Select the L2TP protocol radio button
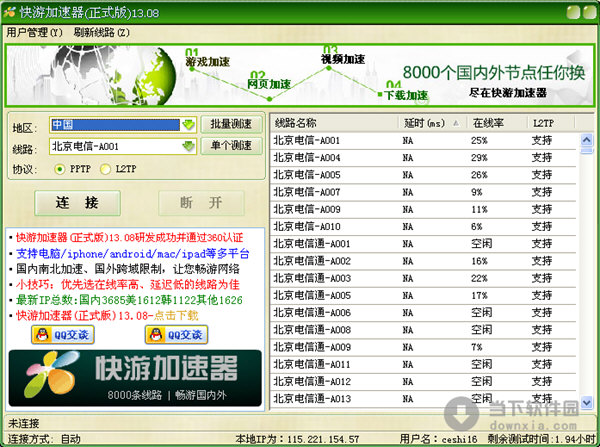 105,169
